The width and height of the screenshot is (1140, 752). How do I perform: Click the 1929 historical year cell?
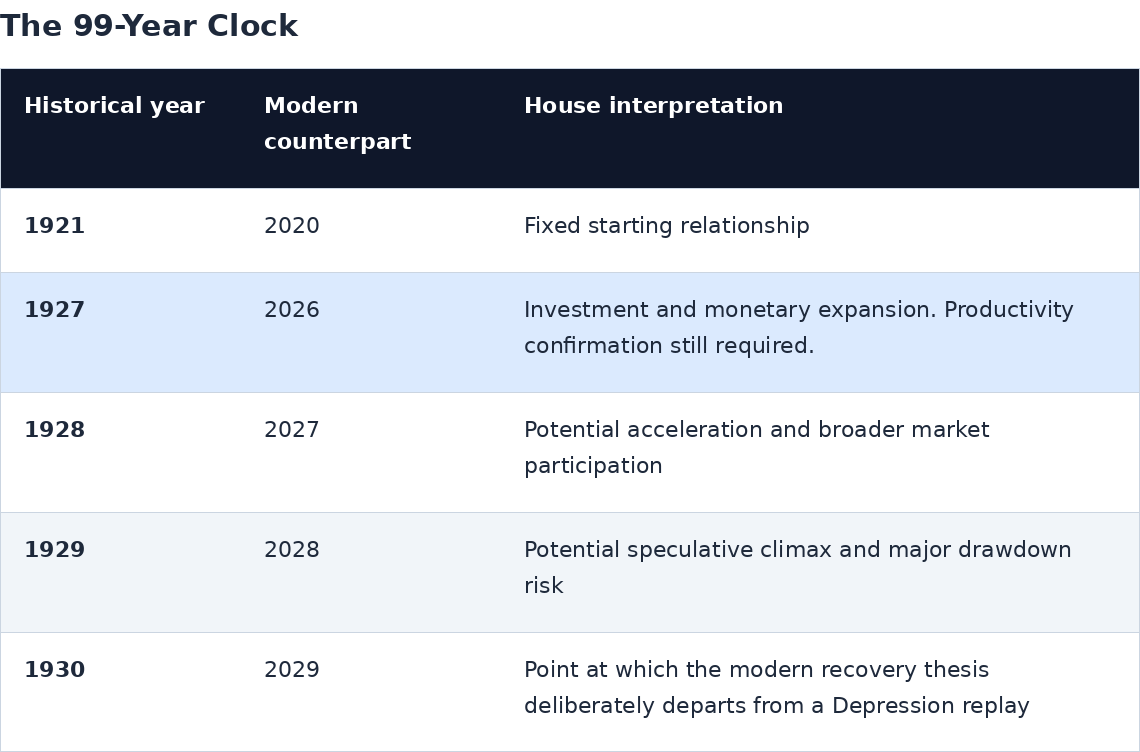click(x=55, y=550)
